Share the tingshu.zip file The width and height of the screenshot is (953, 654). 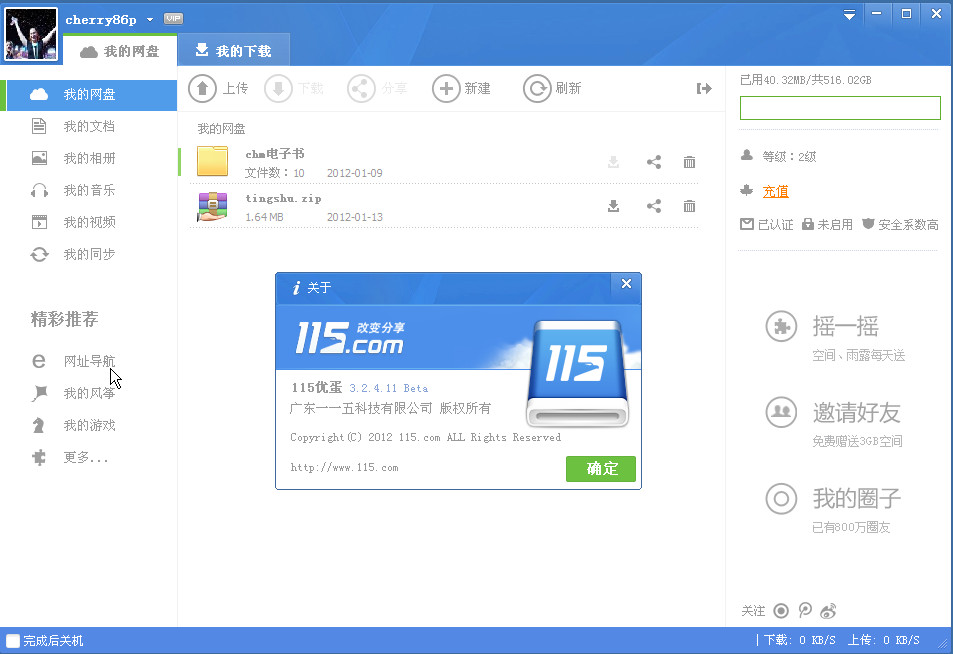pos(653,206)
